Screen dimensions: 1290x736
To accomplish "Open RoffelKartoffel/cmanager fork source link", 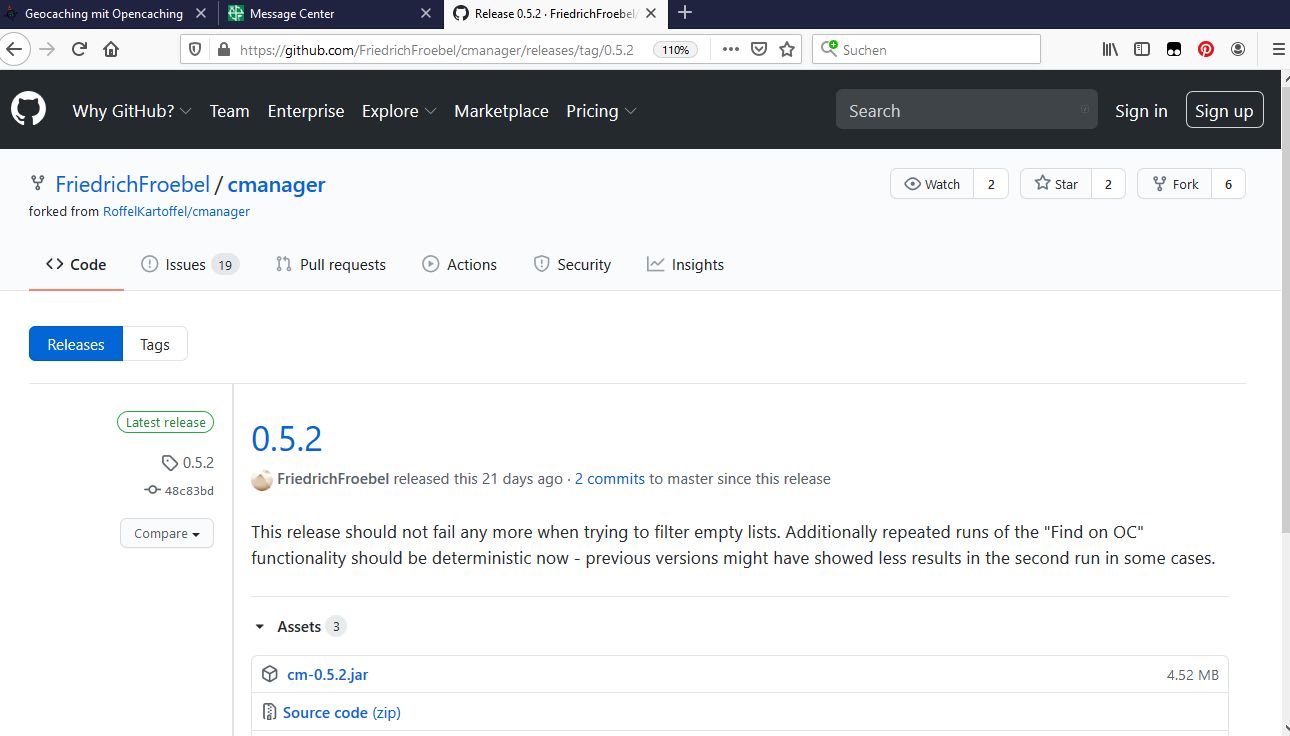I will tap(176, 212).
